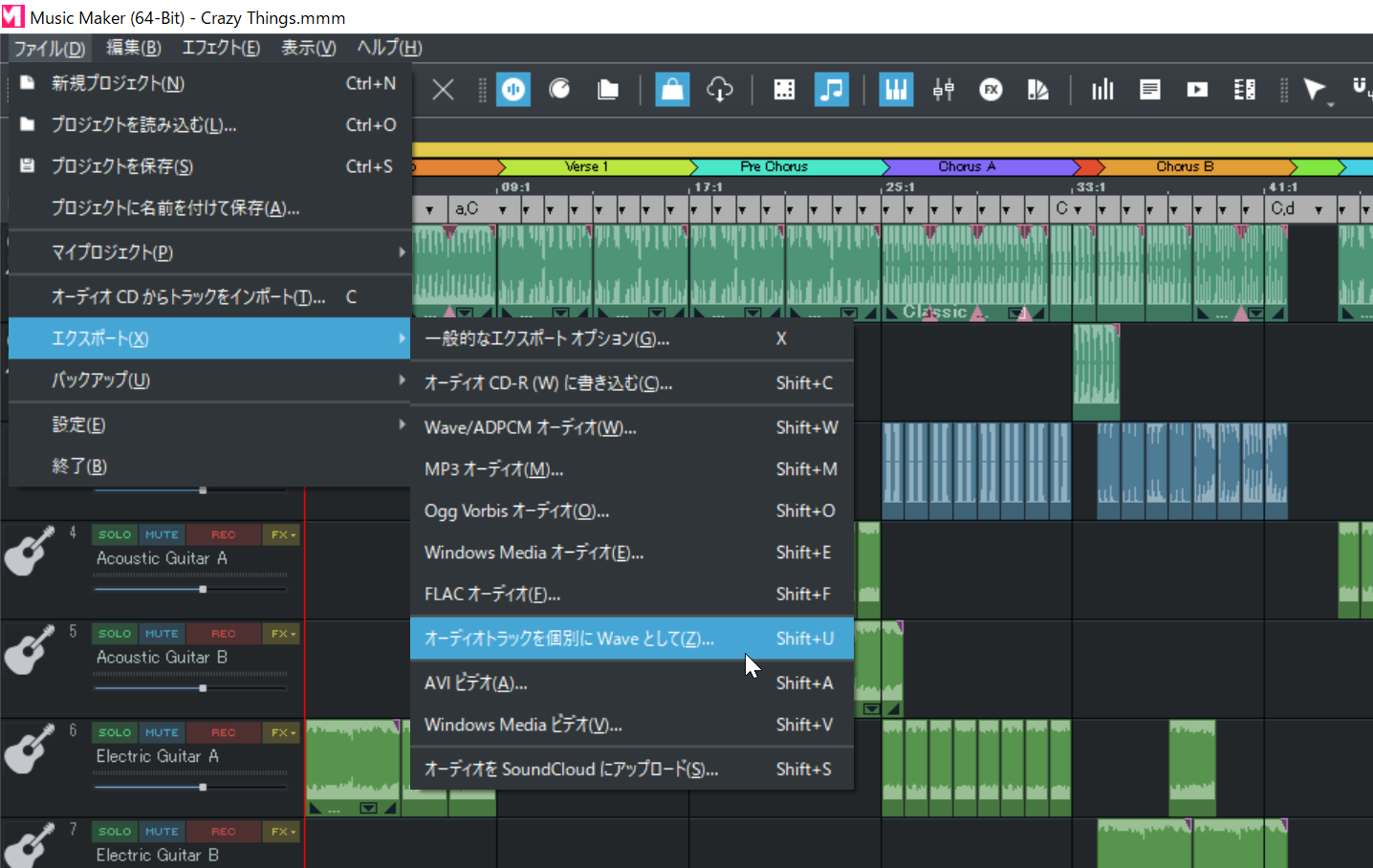Viewport: 1373px width, 868px height.
Task: Choose 終了(B) to exit
Action: (209, 467)
